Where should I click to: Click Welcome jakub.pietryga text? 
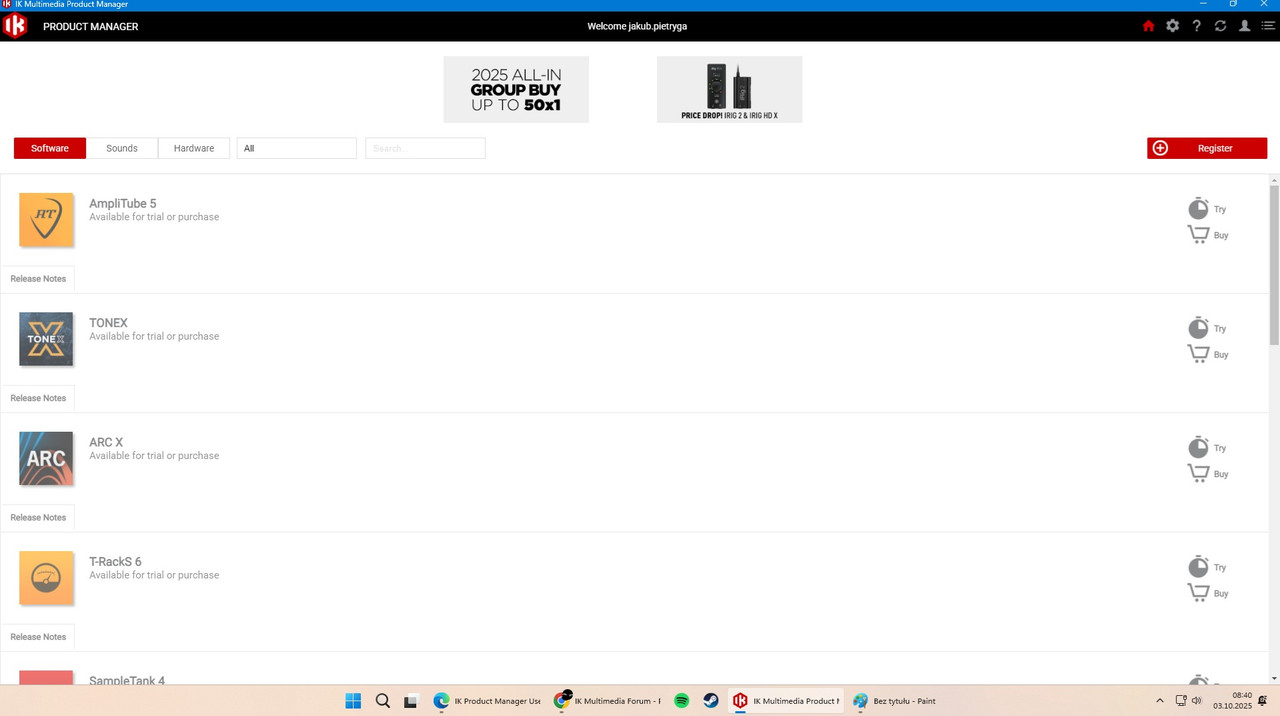(x=637, y=26)
